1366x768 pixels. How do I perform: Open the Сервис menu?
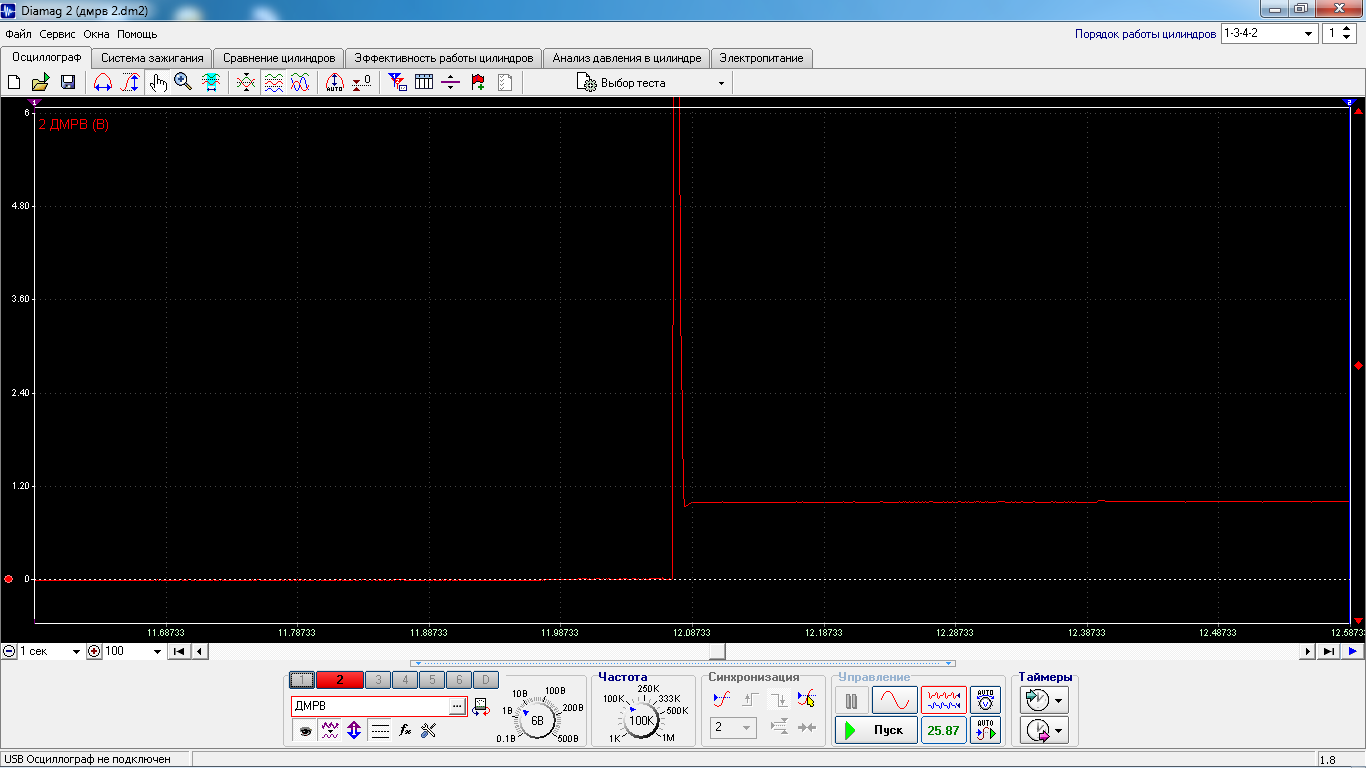point(58,34)
